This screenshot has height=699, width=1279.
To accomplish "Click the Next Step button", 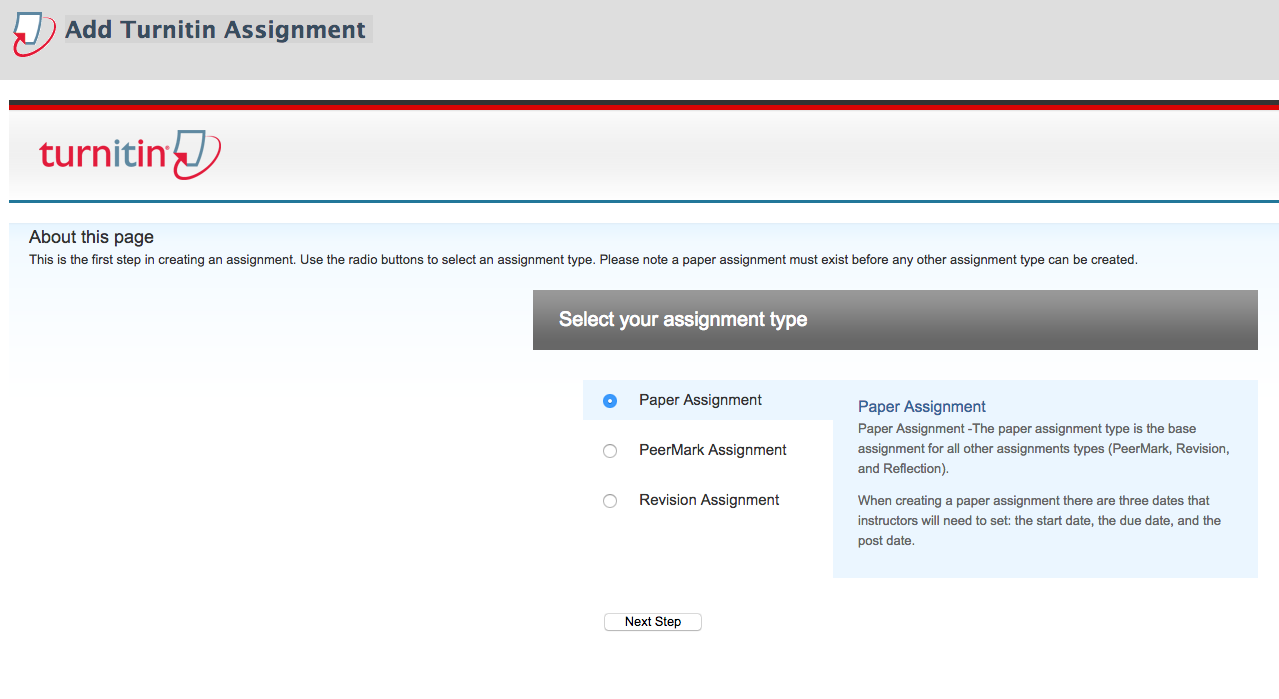I will pos(653,622).
